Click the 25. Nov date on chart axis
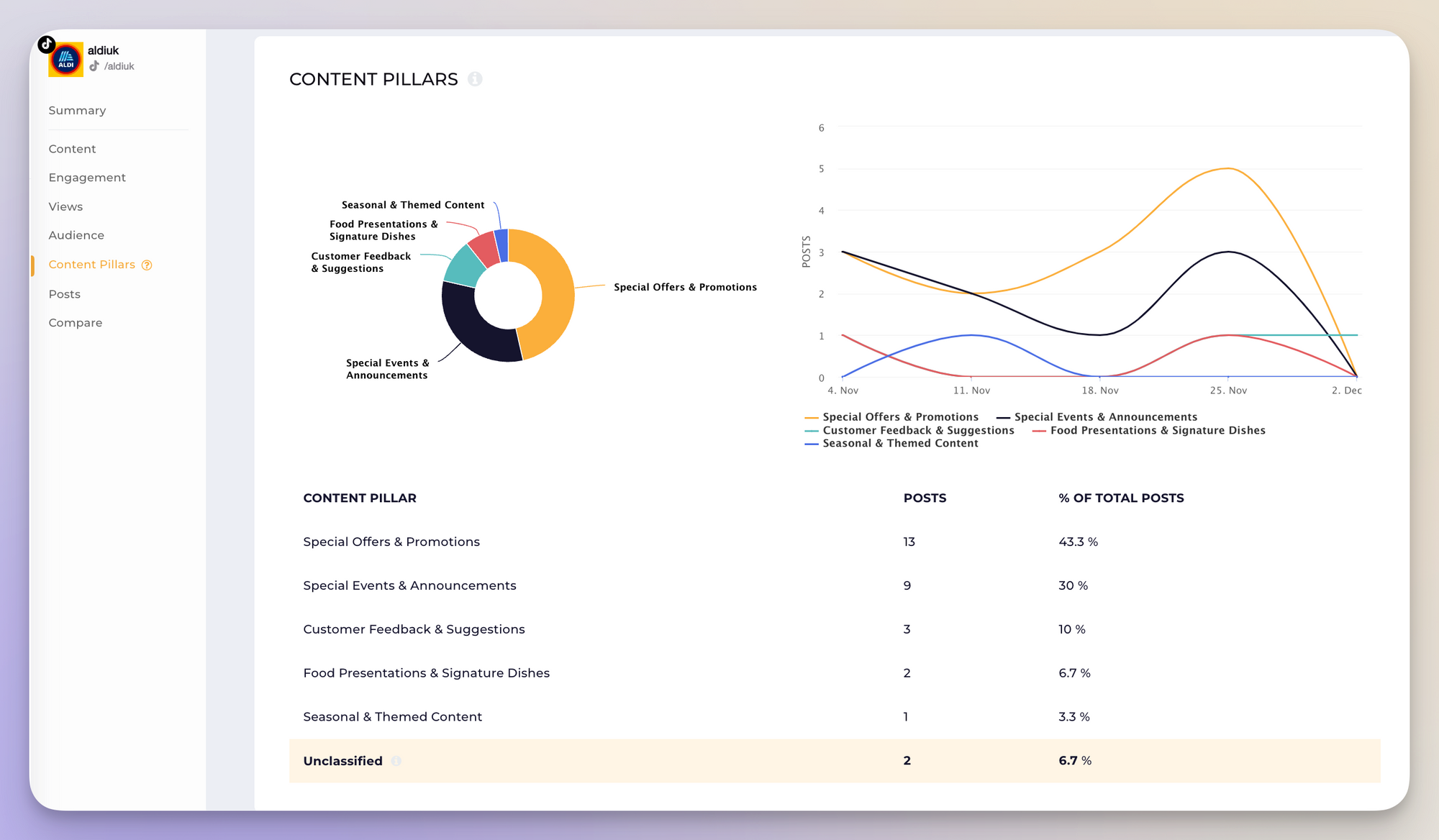Image resolution: width=1439 pixels, height=840 pixels. tap(1228, 391)
